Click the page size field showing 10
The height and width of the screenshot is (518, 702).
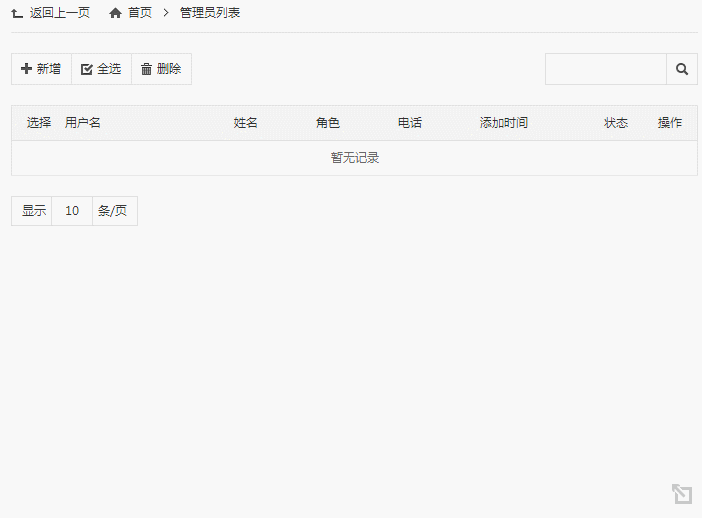(x=72, y=211)
